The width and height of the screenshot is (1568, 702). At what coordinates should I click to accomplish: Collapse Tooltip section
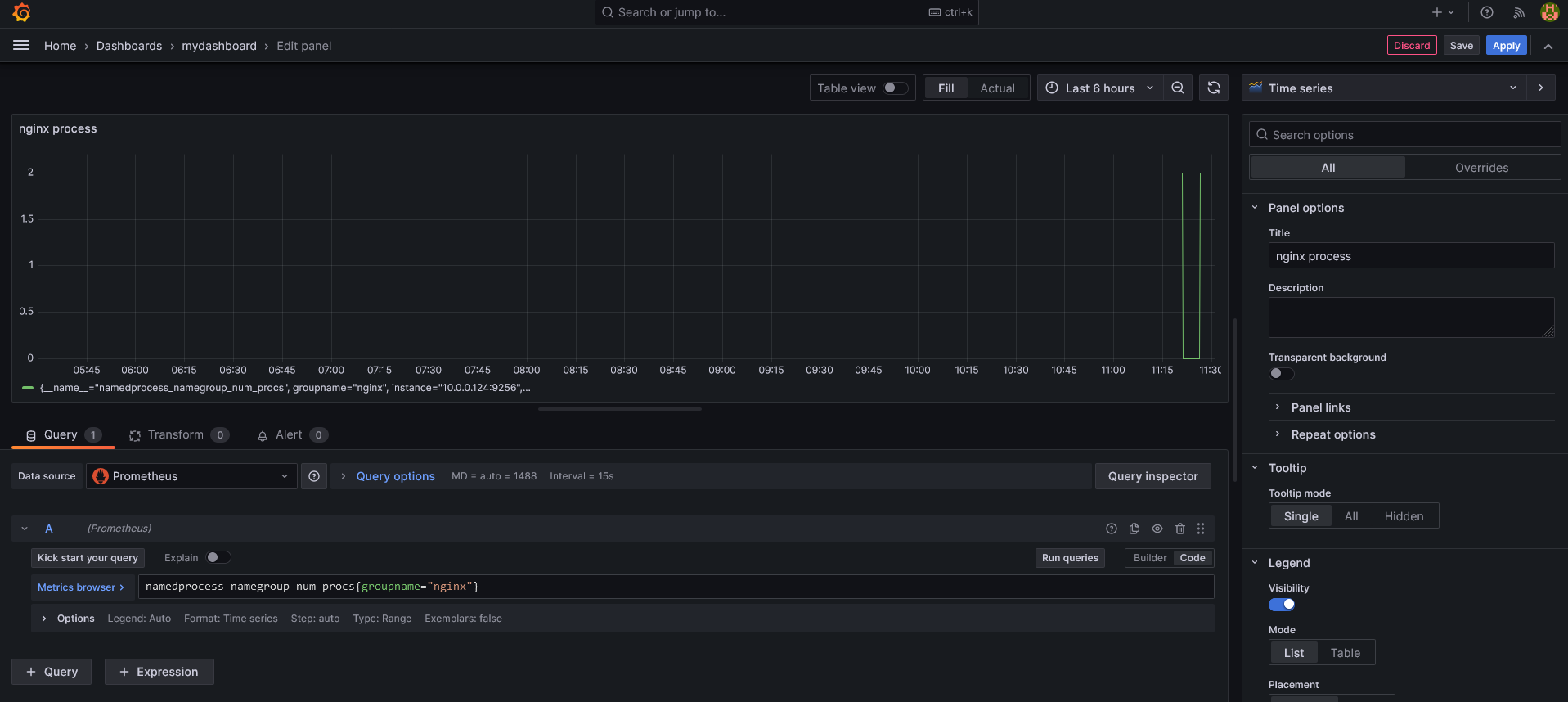[1287, 468]
